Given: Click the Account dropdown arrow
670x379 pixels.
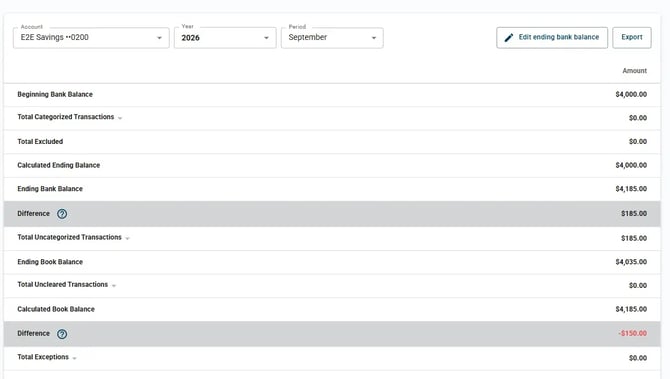Looking at the screenshot, I should [x=159, y=38].
